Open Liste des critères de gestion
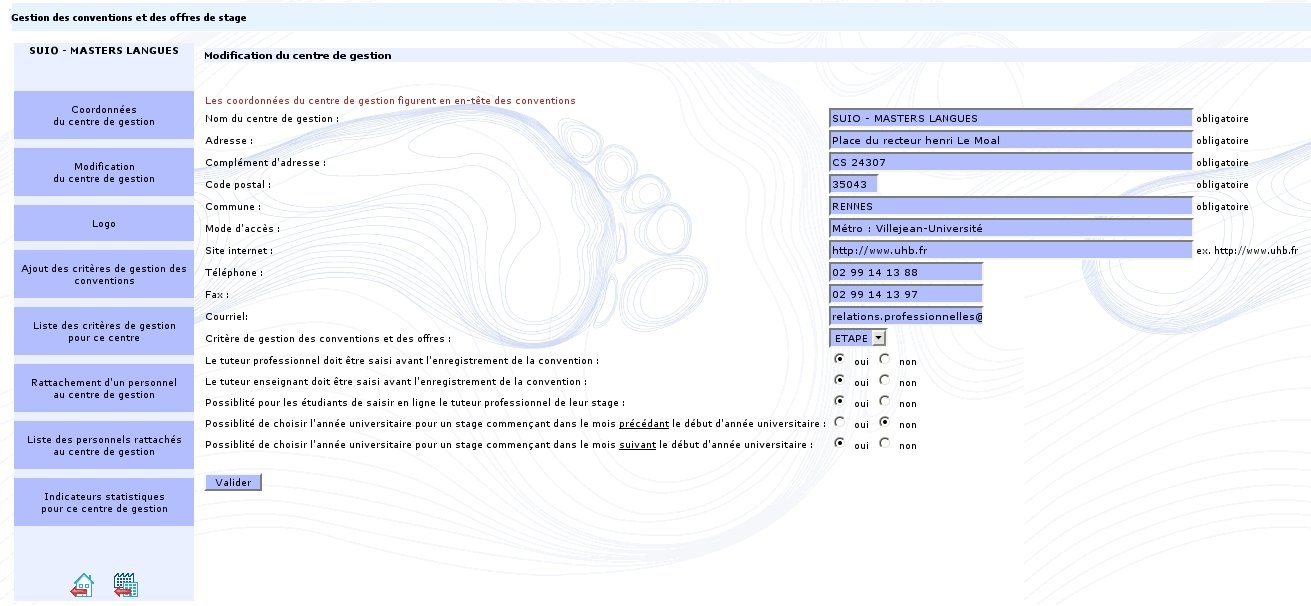1311x606 pixels. point(104,331)
